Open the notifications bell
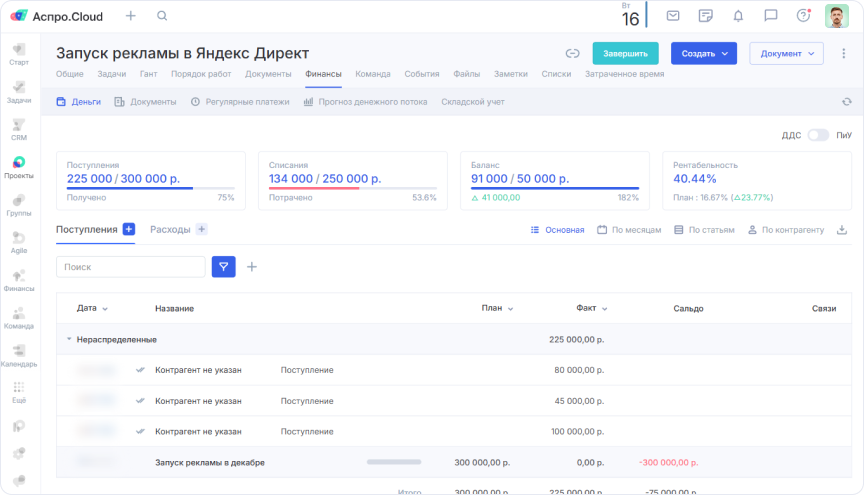 (738, 16)
